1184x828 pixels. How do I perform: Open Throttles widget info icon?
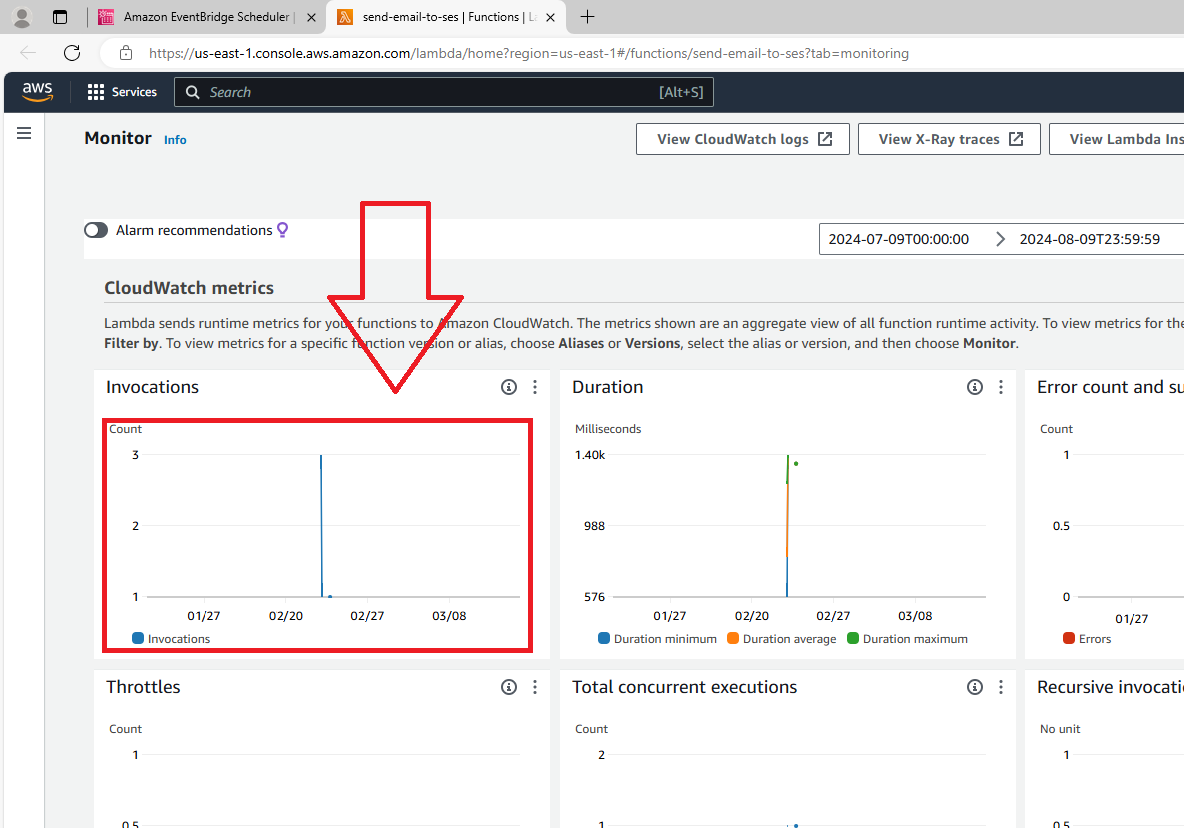point(509,687)
